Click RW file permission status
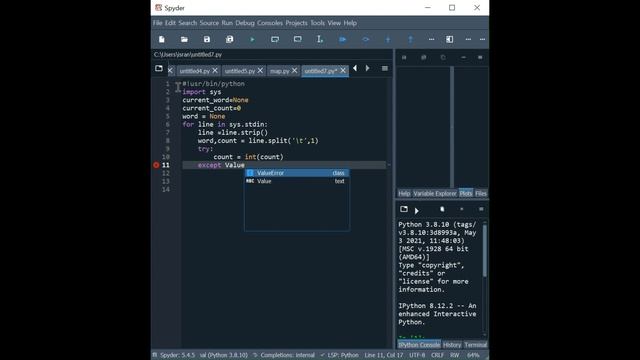The width and height of the screenshot is (640, 360). click(x=455, y=355)
